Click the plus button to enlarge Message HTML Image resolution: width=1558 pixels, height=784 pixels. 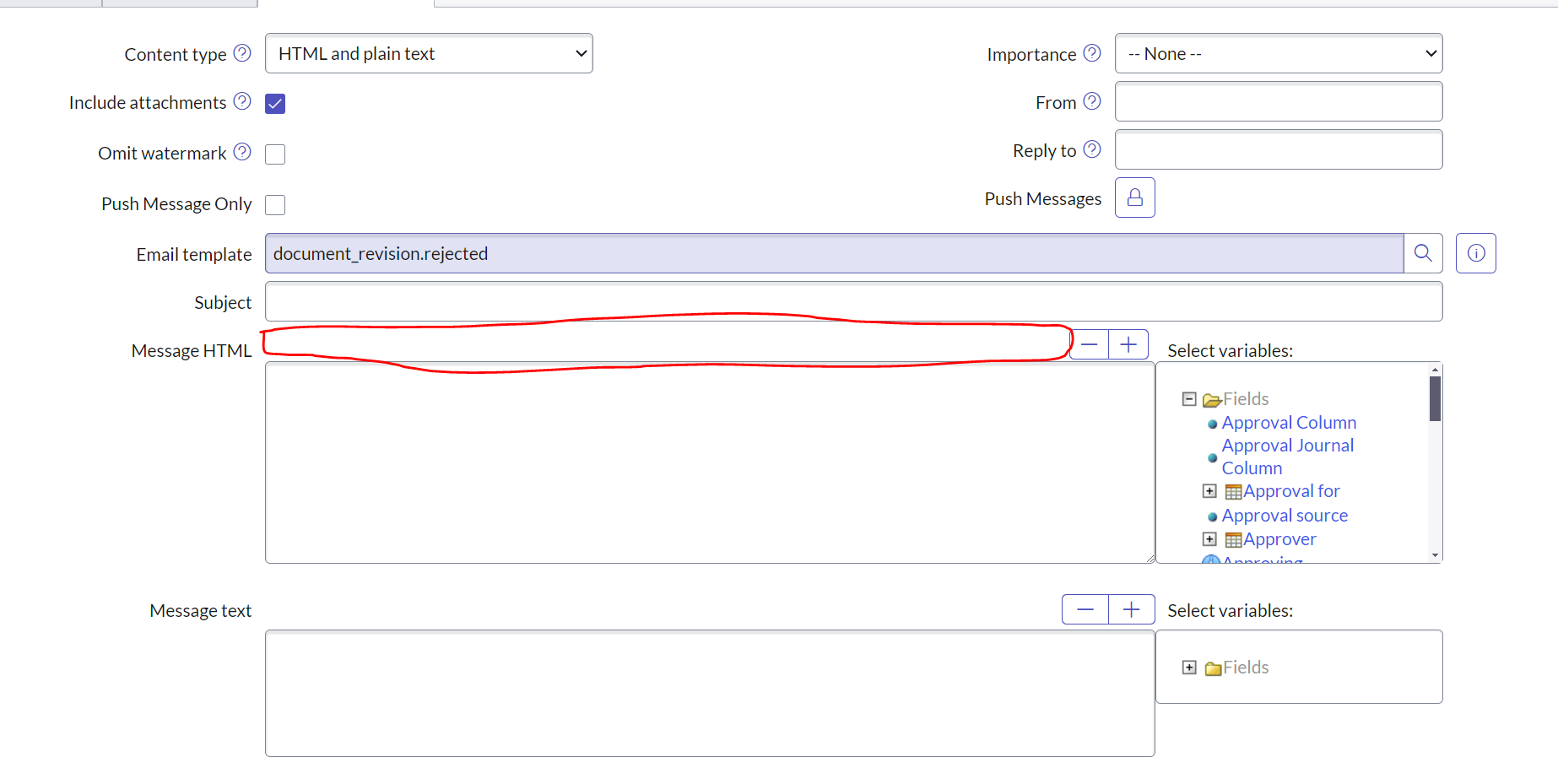click(1128, 343)
